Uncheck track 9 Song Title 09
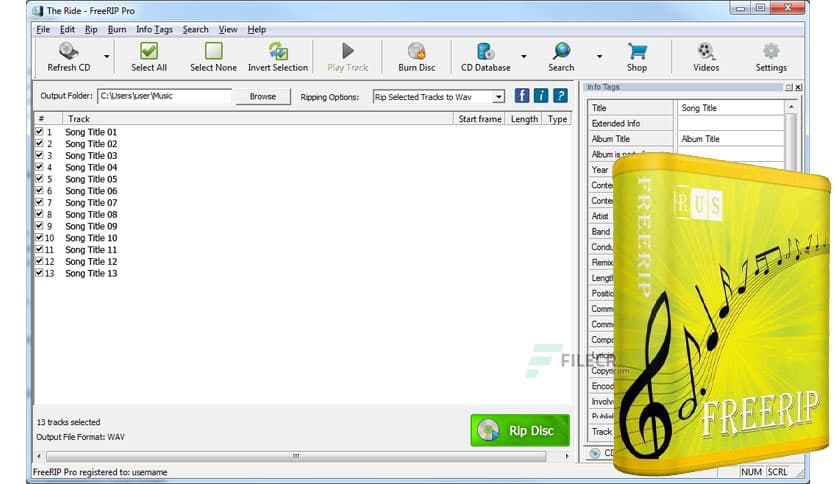 39,225
